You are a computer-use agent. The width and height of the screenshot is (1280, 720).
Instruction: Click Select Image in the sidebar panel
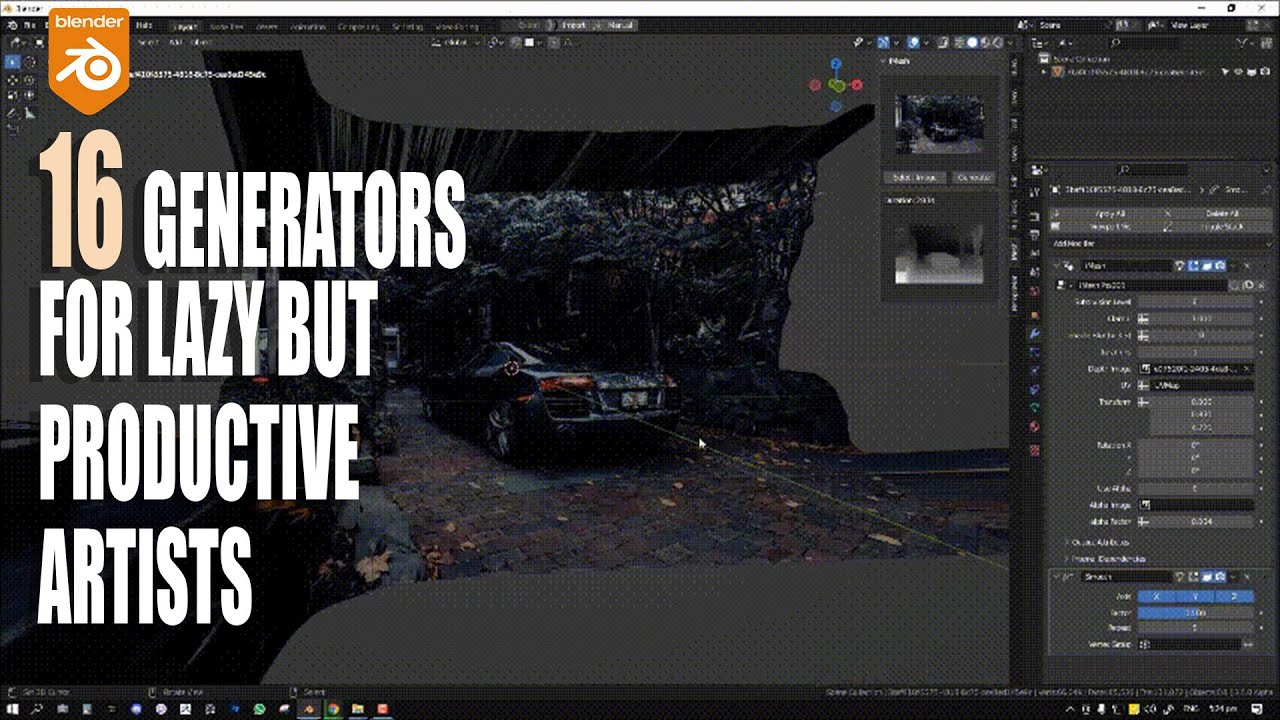point(915,177)
